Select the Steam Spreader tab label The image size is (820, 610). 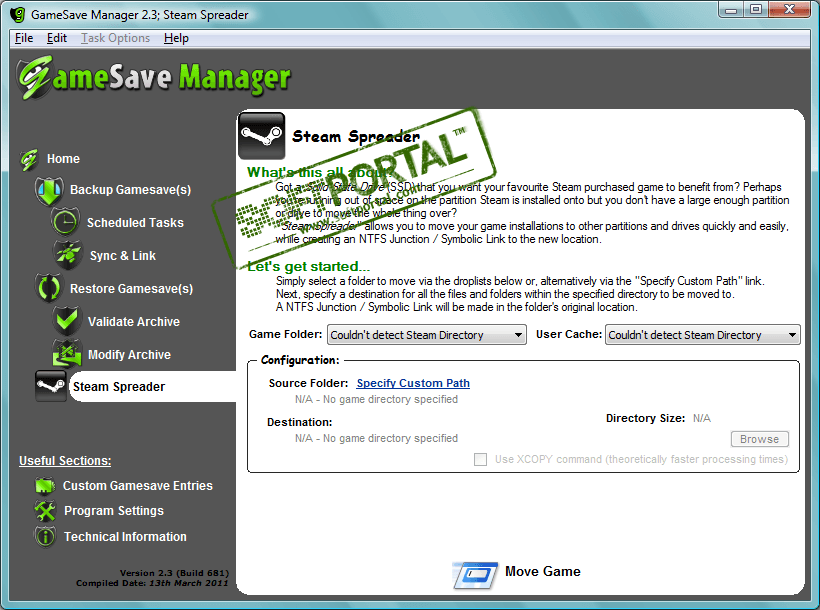[119, 387]
